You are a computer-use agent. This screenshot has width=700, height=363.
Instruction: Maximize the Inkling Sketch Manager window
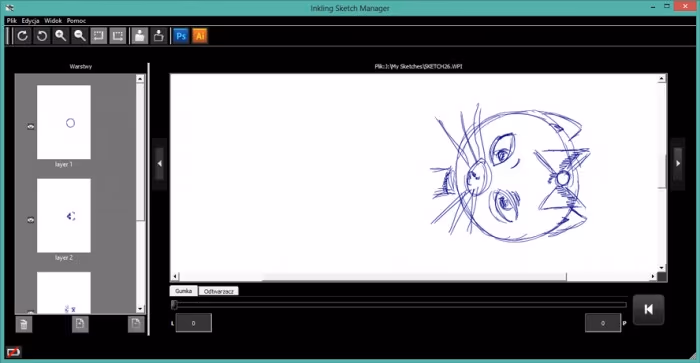pyautogui.click(x=667, y=6)
